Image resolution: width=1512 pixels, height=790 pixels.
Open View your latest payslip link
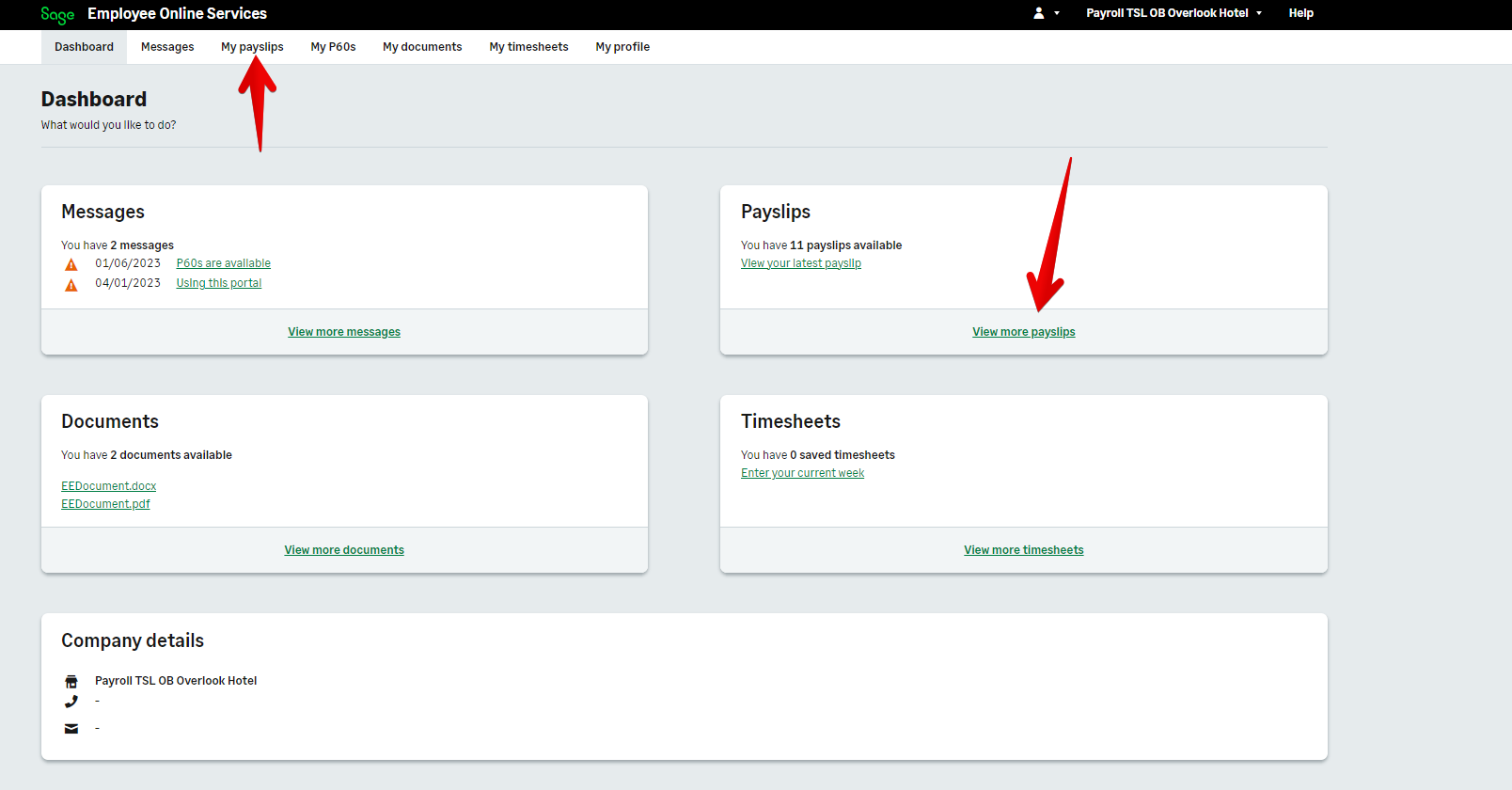pyautogui.click(x=800, y=263)
